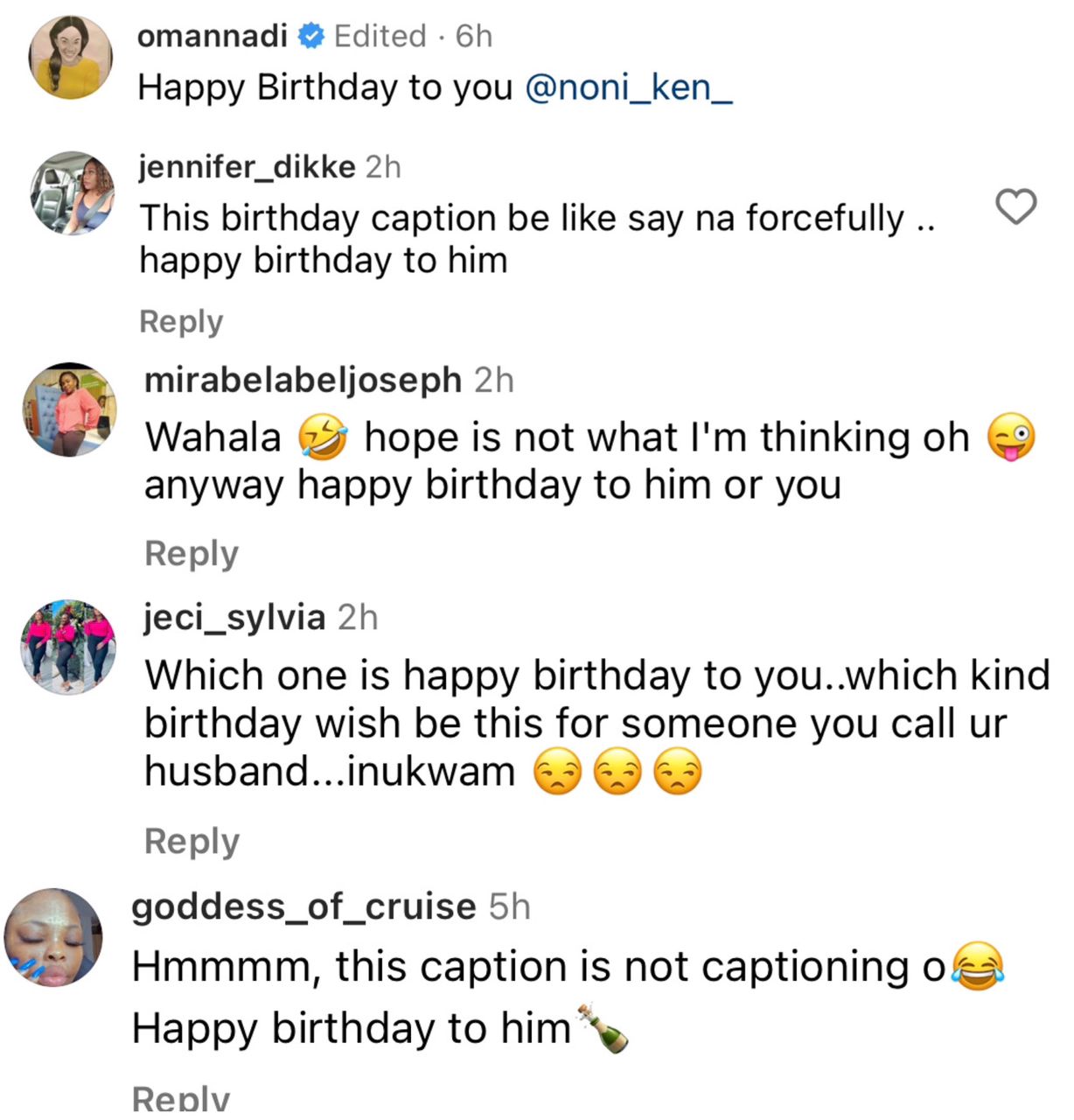
Task: Tap the verified badge next to omannadi
Action: (x=310, y=37)
